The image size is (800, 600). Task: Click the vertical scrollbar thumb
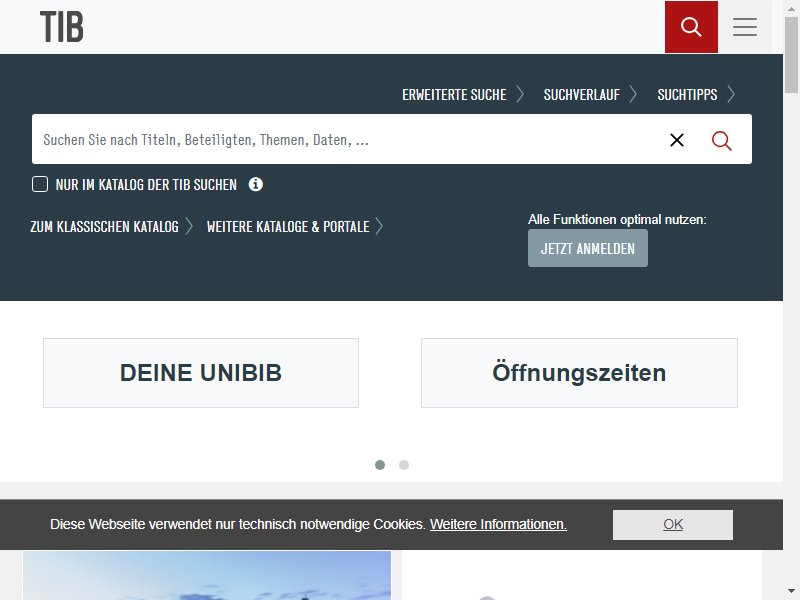click(x=791, y=55)
